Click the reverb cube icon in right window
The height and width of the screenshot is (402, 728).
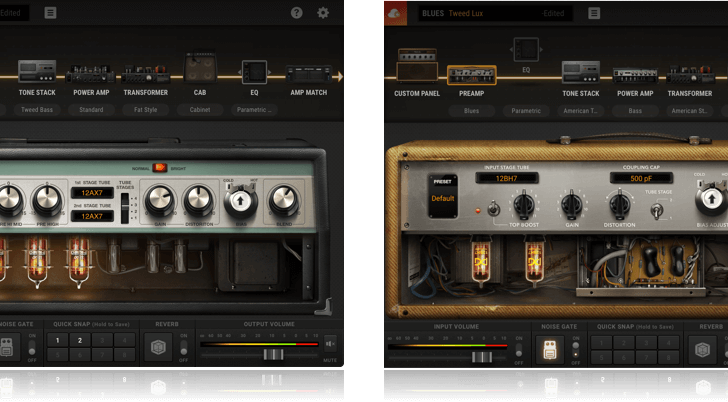pos(702,350)
